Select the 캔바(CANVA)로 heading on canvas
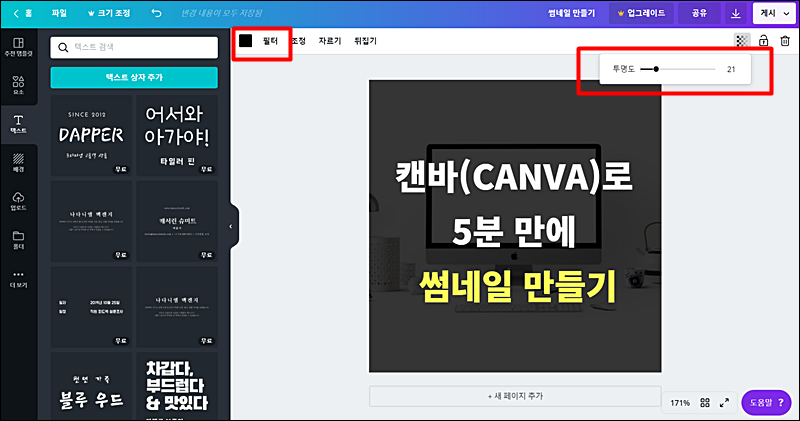Image resolution: width=800 pixels, height=421 pixels. pyautogui.click(x=514, y=177)
